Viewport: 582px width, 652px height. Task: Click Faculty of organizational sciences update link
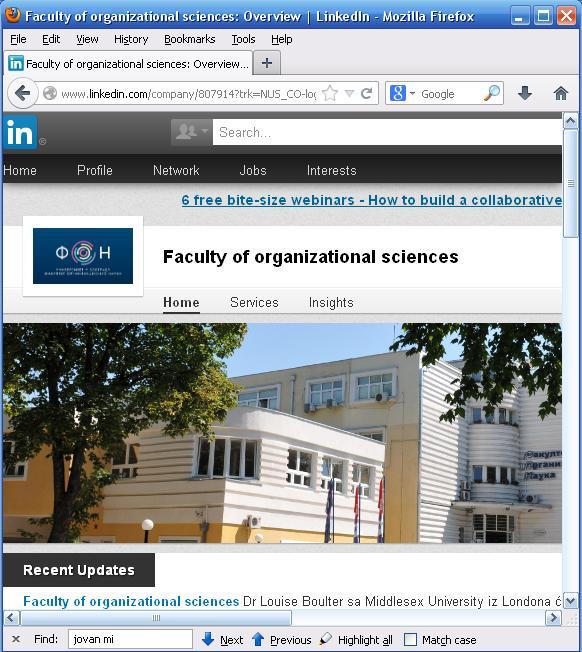(131, 601)
